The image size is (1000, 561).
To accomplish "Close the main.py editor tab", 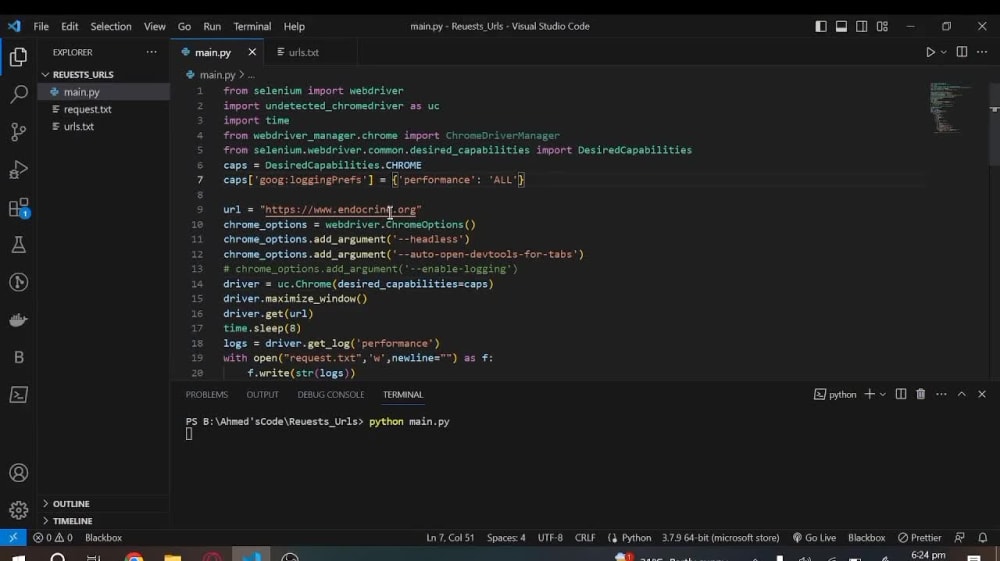I will coord(253,52).
